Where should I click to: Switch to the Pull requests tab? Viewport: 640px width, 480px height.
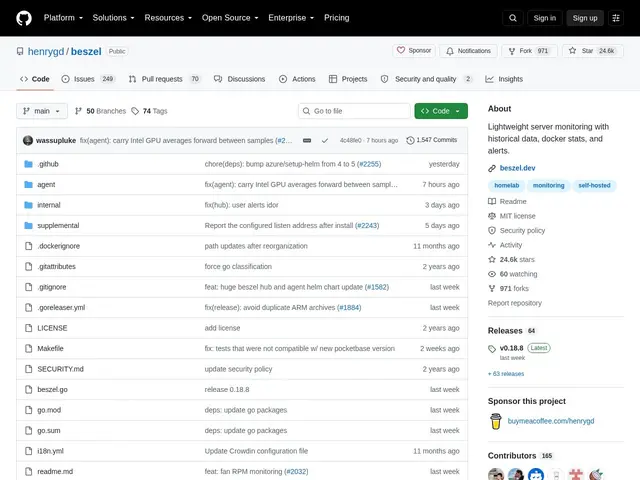(x=164, y=79)
